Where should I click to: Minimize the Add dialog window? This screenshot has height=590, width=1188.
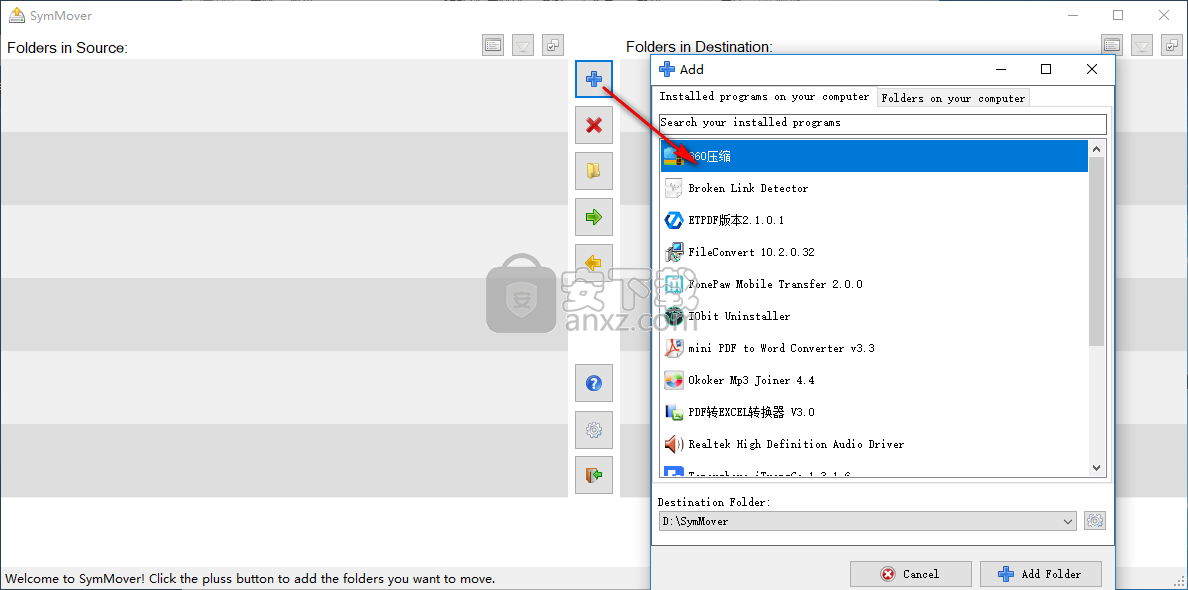tap(1001, 69)
